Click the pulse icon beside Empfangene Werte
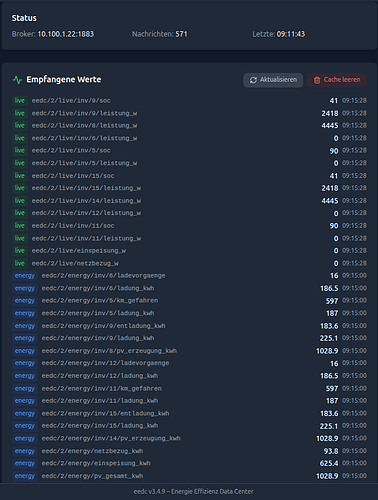This screenshot has height=500, width=378. (17, 80)
